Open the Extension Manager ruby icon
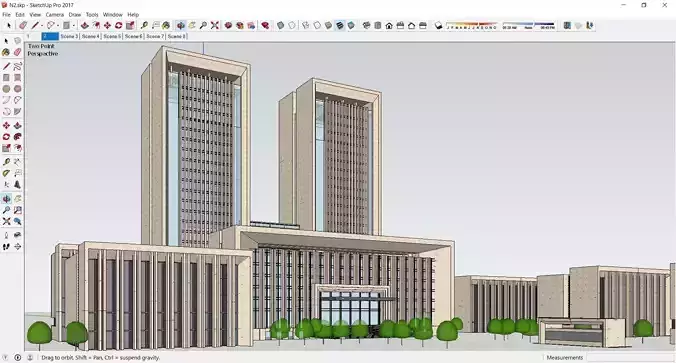This screenshot has height=363, width=676. 266,25
